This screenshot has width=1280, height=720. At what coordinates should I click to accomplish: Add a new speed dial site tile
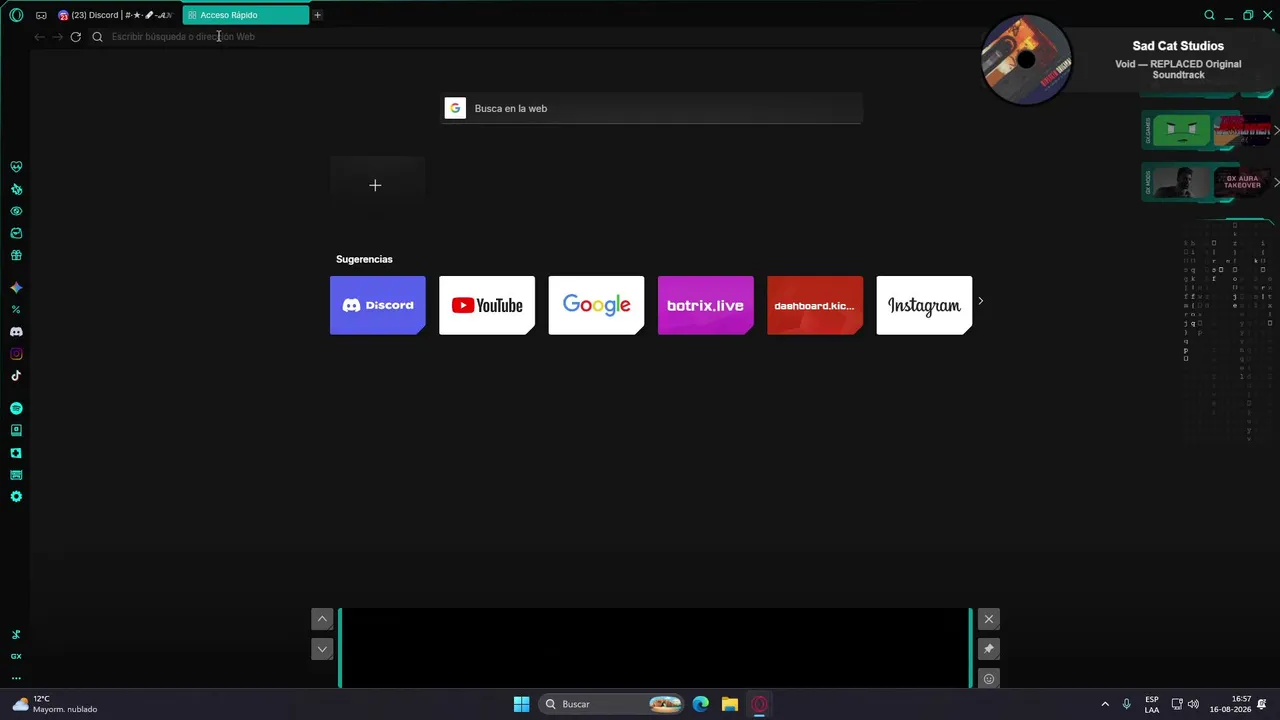tap(377, 185)
